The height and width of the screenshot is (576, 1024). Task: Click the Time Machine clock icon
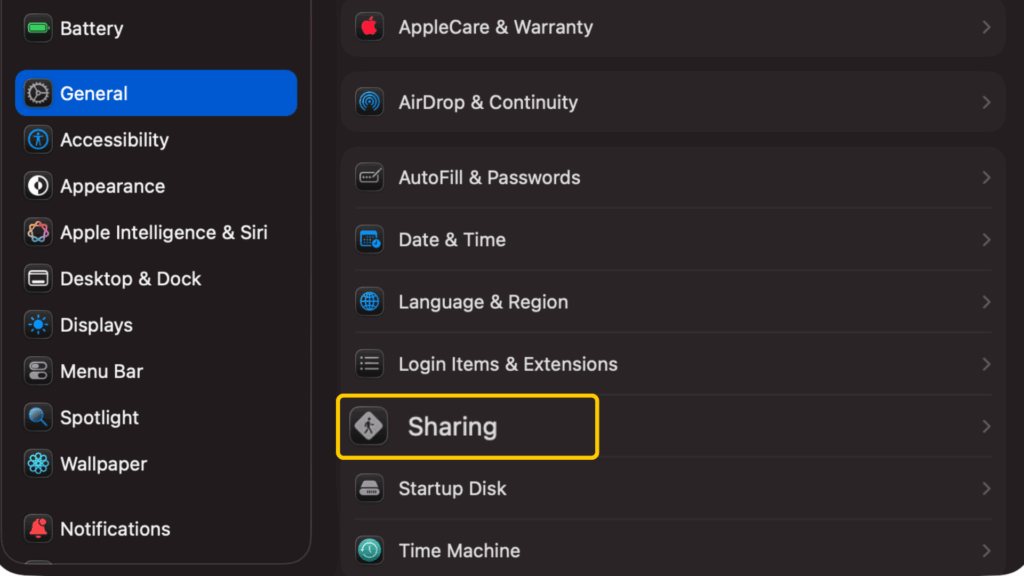pos(370,551)
